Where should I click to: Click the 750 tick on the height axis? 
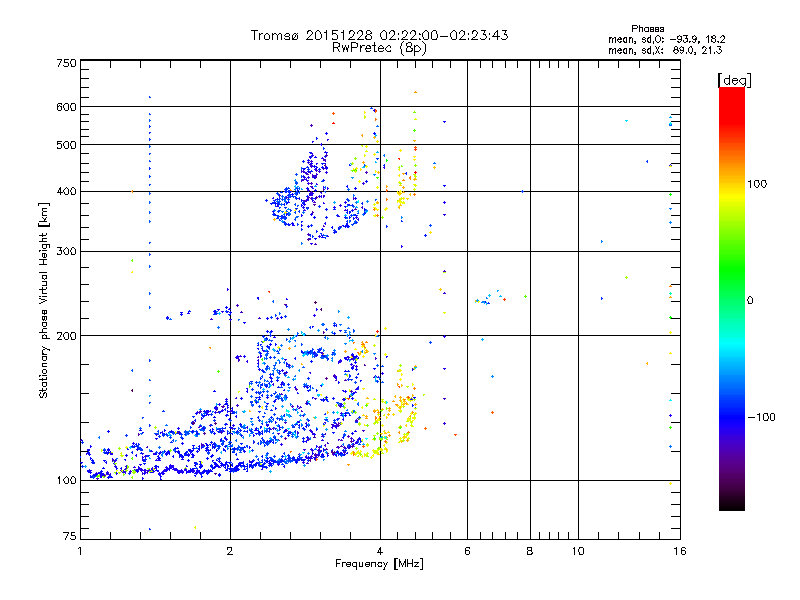coord(66,63)
